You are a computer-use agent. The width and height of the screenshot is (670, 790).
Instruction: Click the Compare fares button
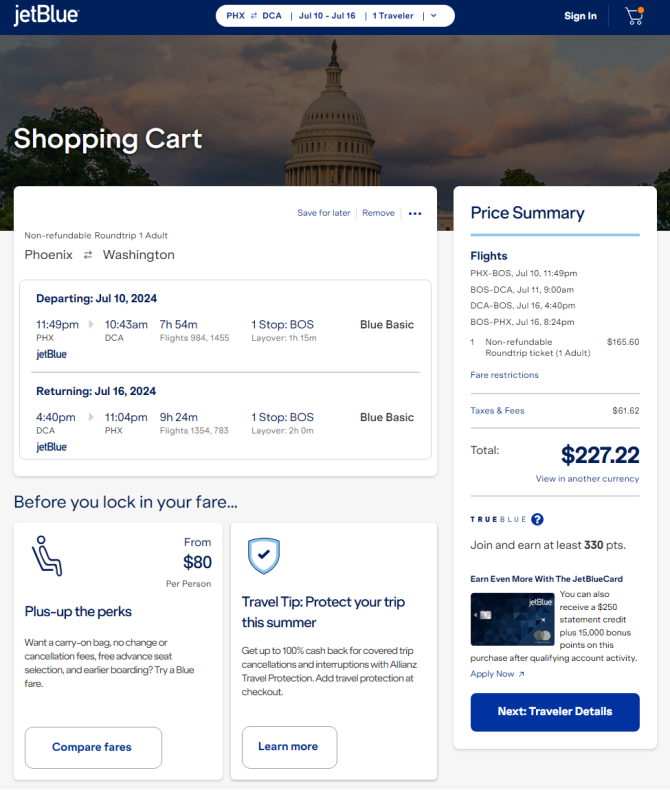pyautogui.click(x=93, y=748)
